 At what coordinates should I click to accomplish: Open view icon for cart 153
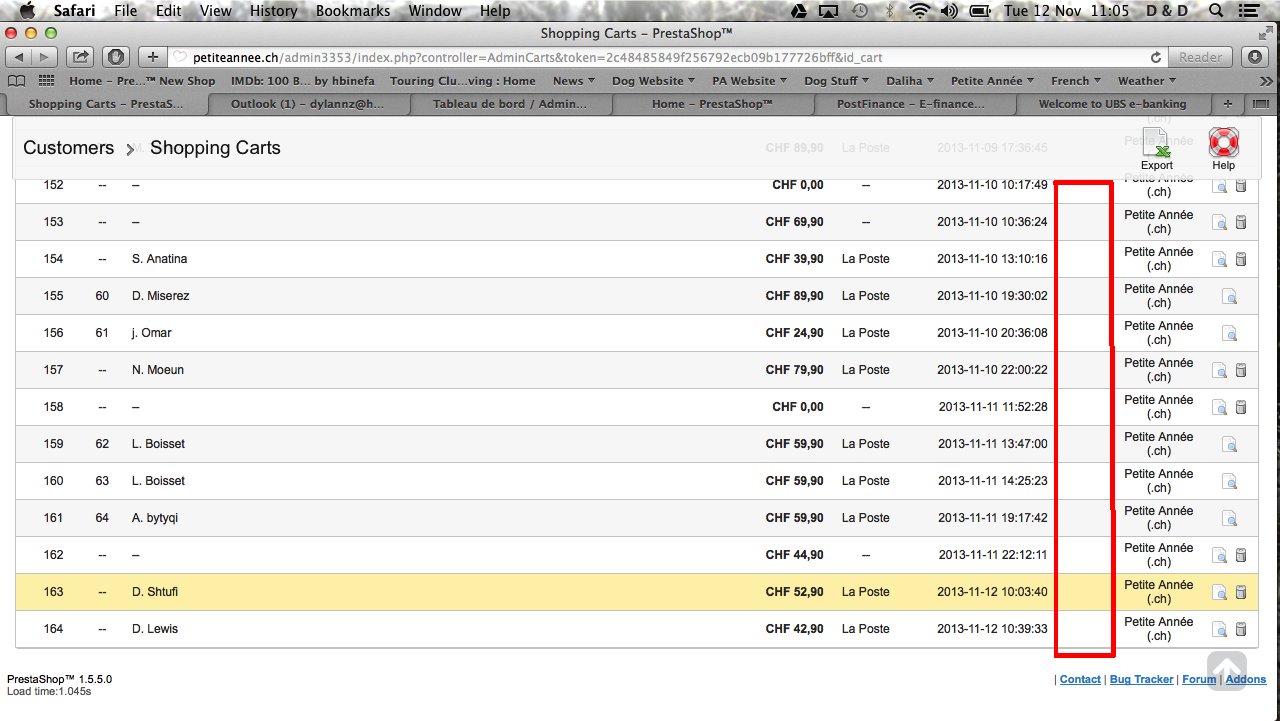coord(1220,222)
